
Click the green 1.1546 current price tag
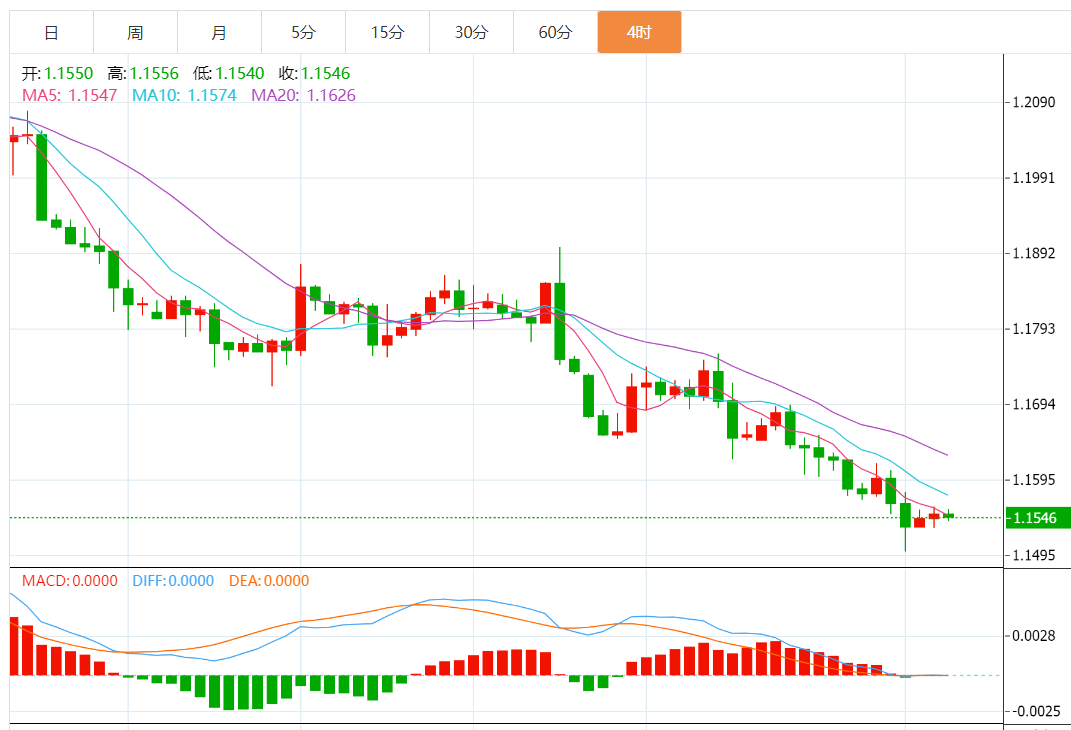click(1038, 518)
